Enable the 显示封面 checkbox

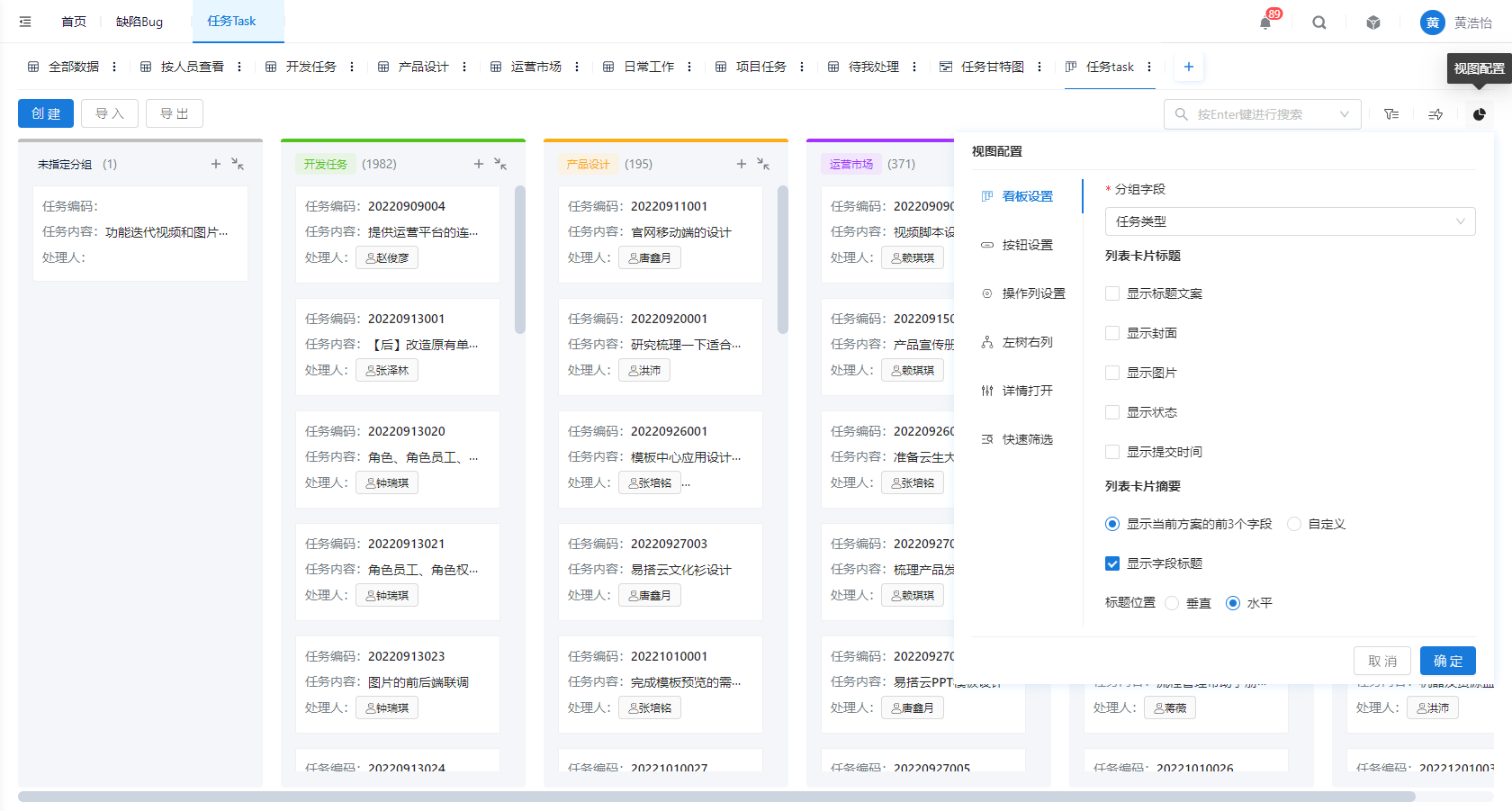[1112, 333]
